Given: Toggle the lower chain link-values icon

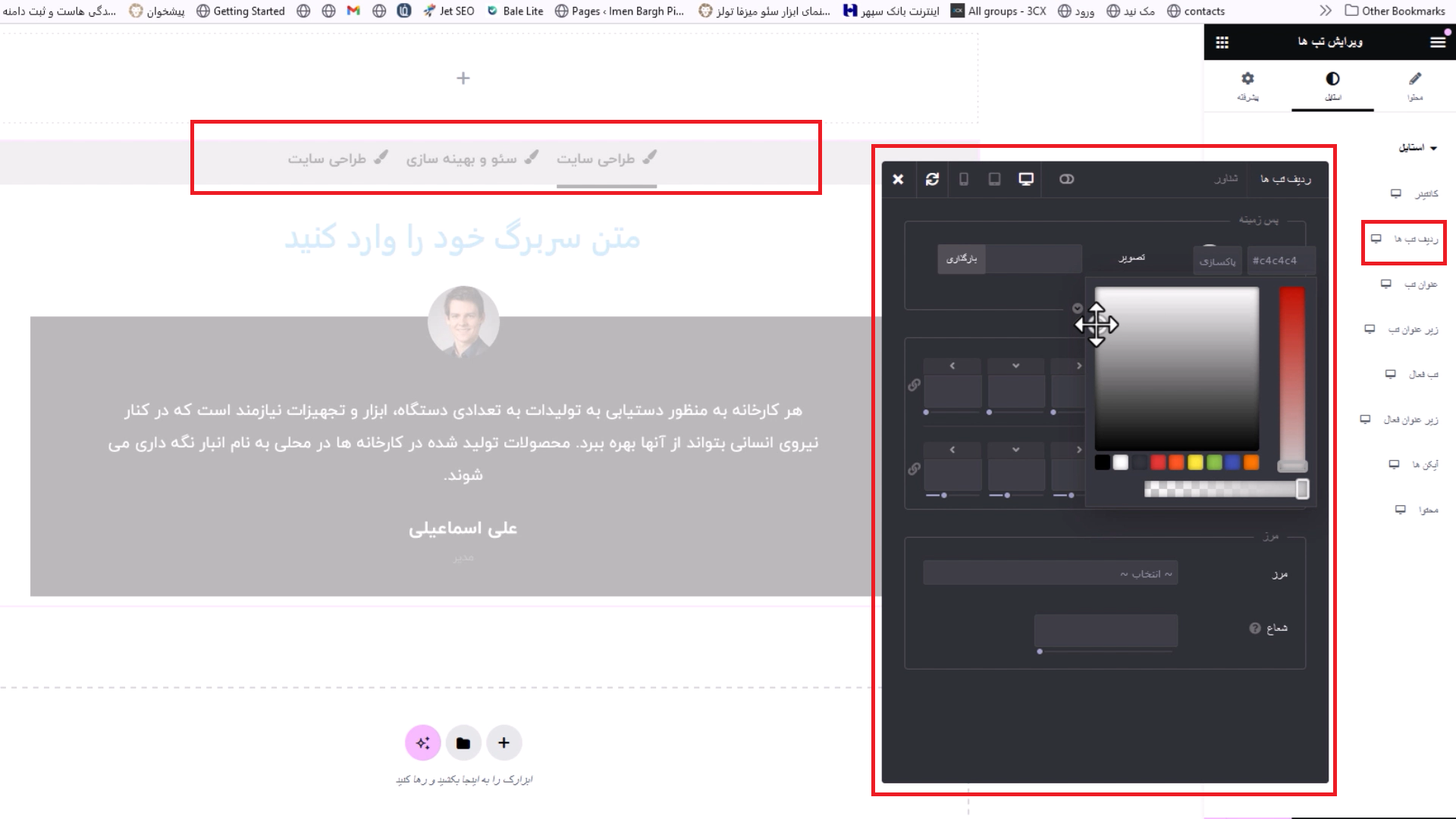Looking at the screenshot, I should [x=915, y=469].
